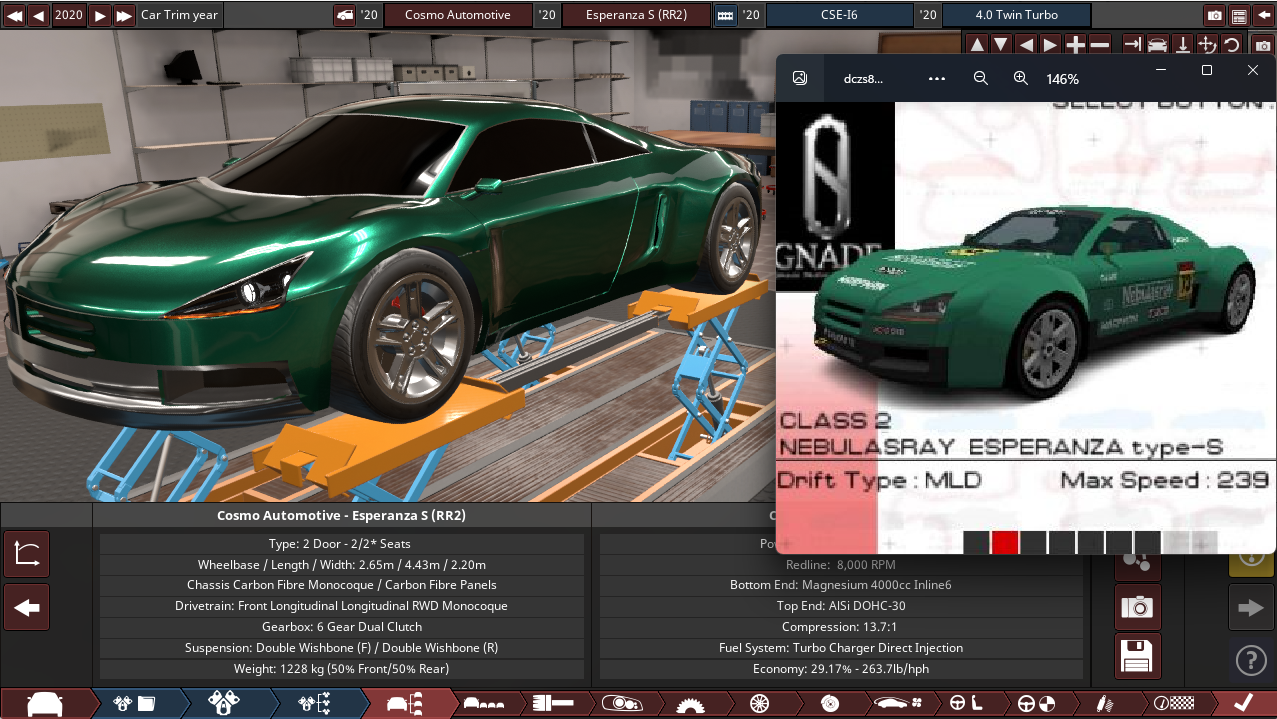The width and height of the screenshot is (1277, 719).
Task: Tilt camera up with up-triangle button
Action: 977,45
